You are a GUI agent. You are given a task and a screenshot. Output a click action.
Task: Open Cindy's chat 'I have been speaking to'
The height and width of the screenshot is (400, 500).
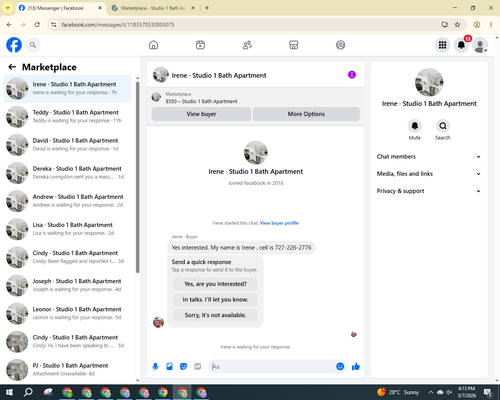tap(67, 341)
